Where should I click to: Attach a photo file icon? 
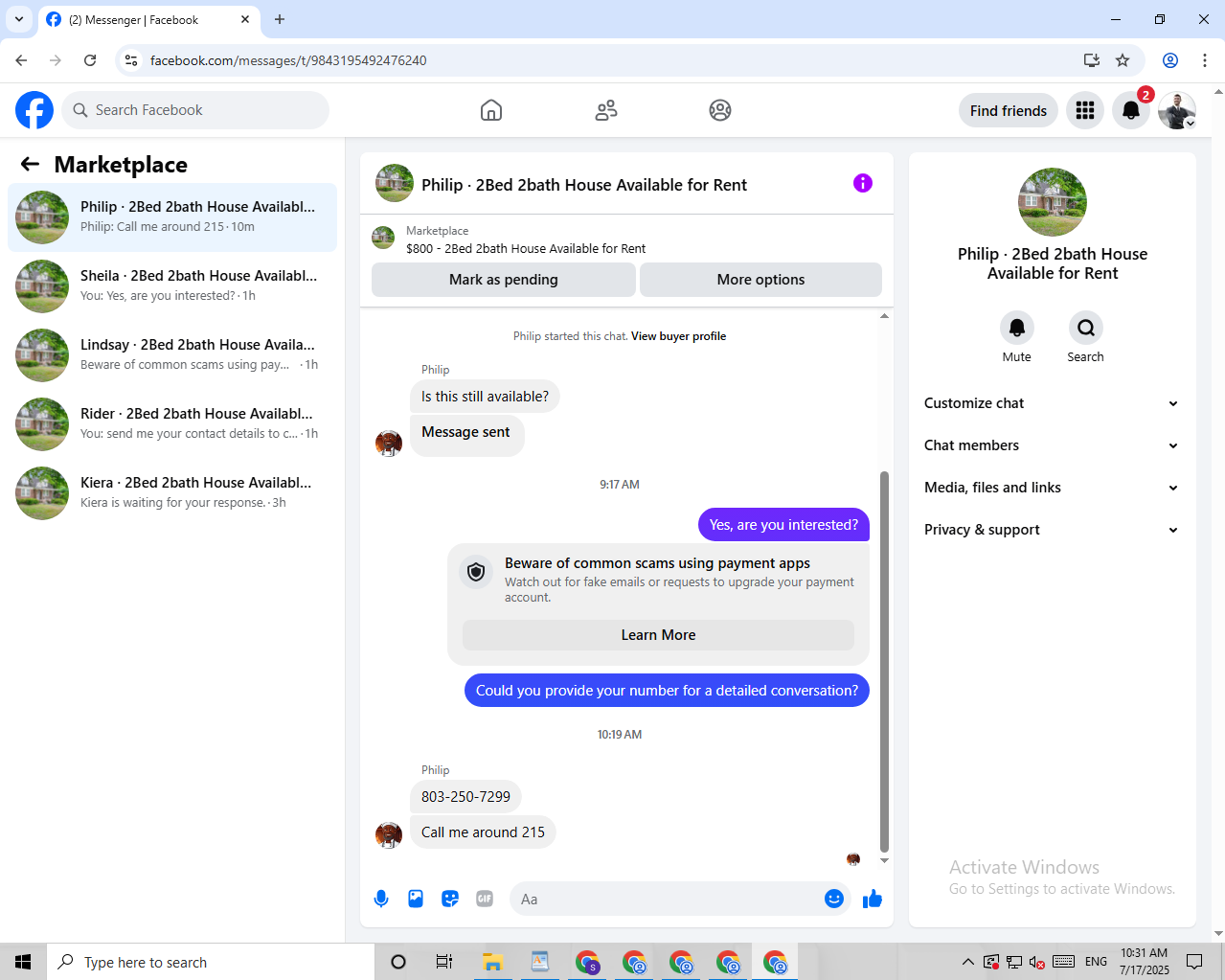[x=416, y=899]
